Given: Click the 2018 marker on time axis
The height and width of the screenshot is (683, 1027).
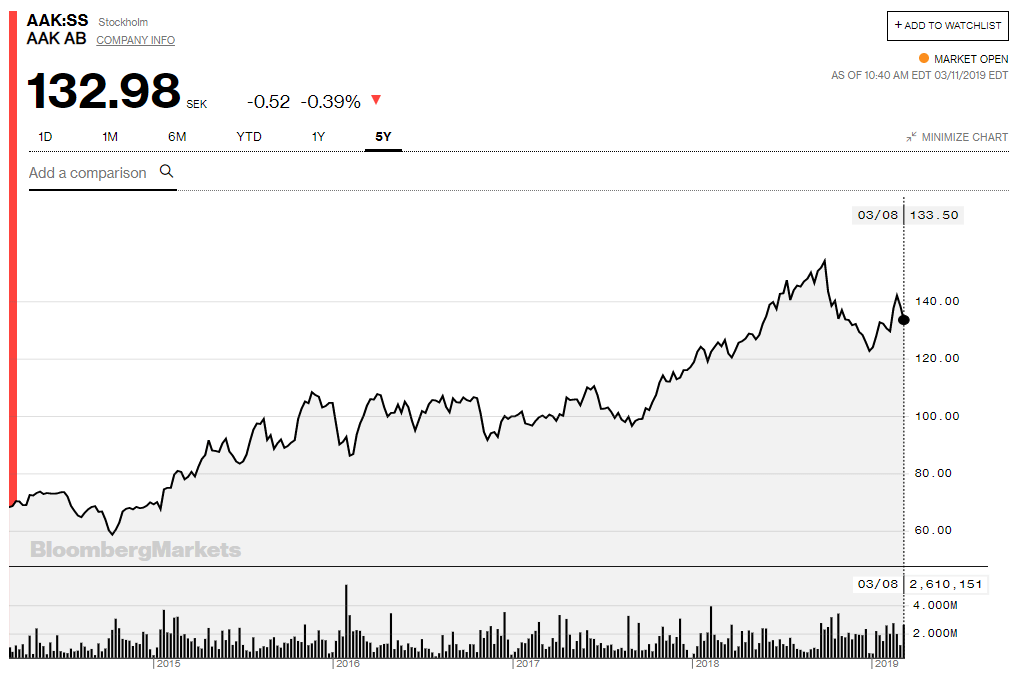Looking at the screenshot, I should point(707,664).
